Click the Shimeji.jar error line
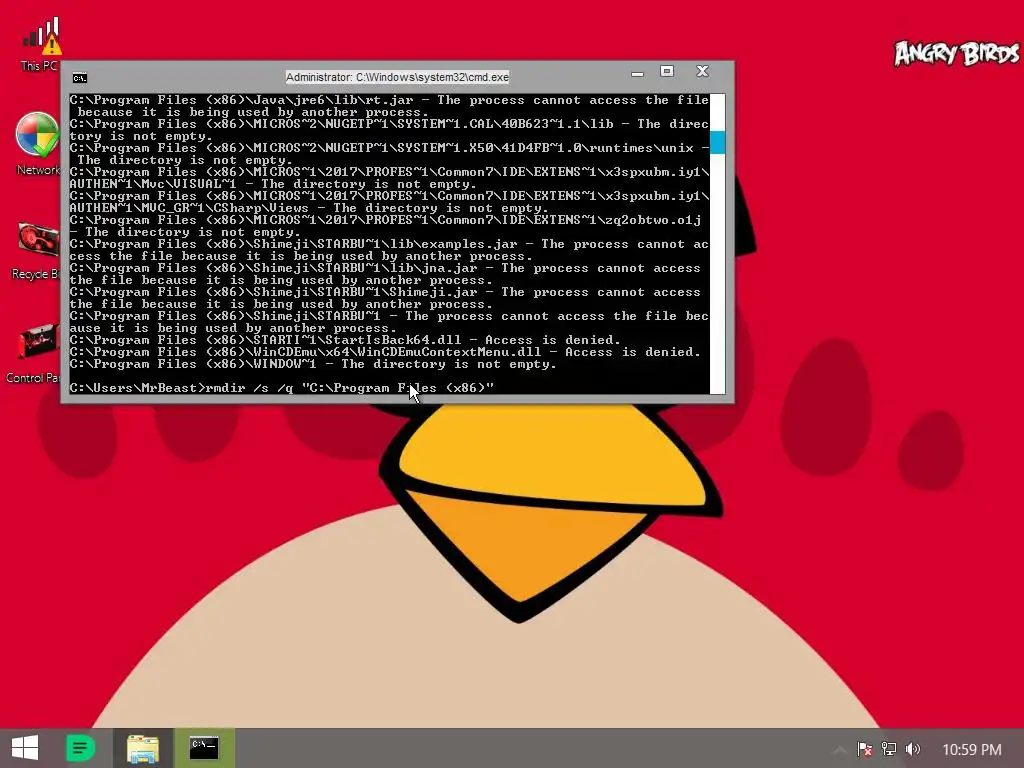1024x768 pixels. pos(385,298)
